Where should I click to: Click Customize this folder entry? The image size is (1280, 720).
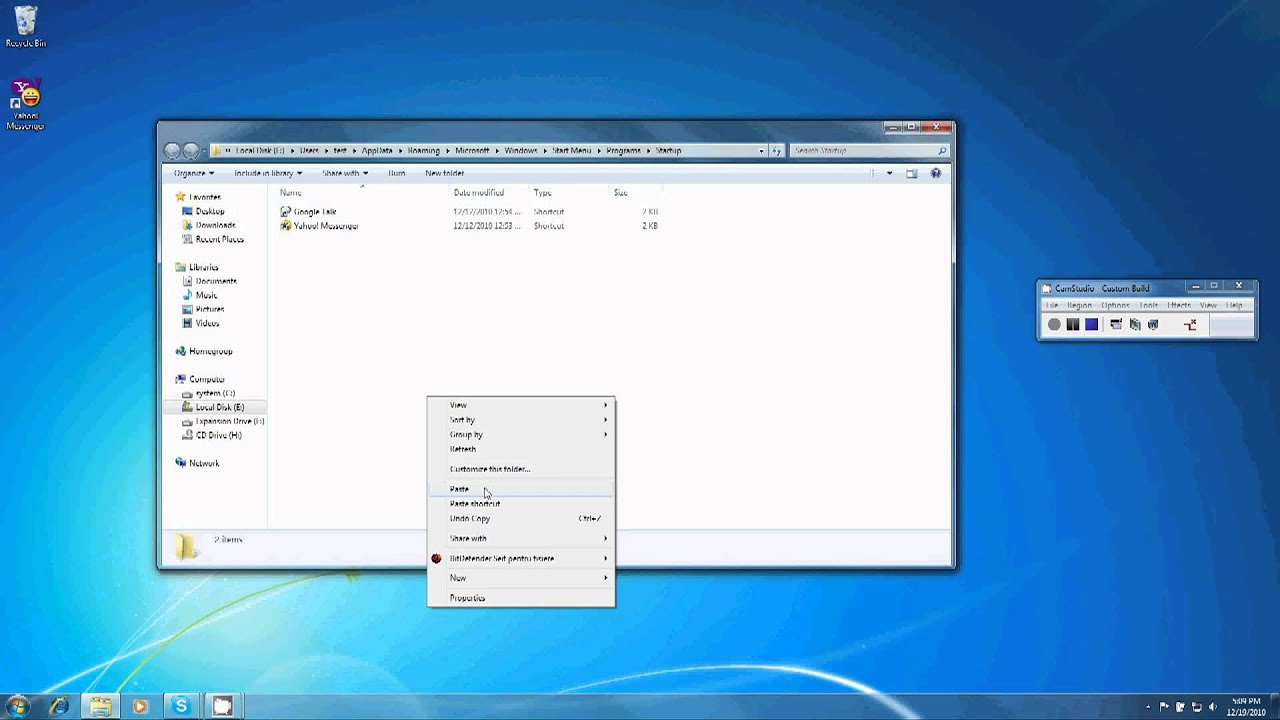[521, 469]
